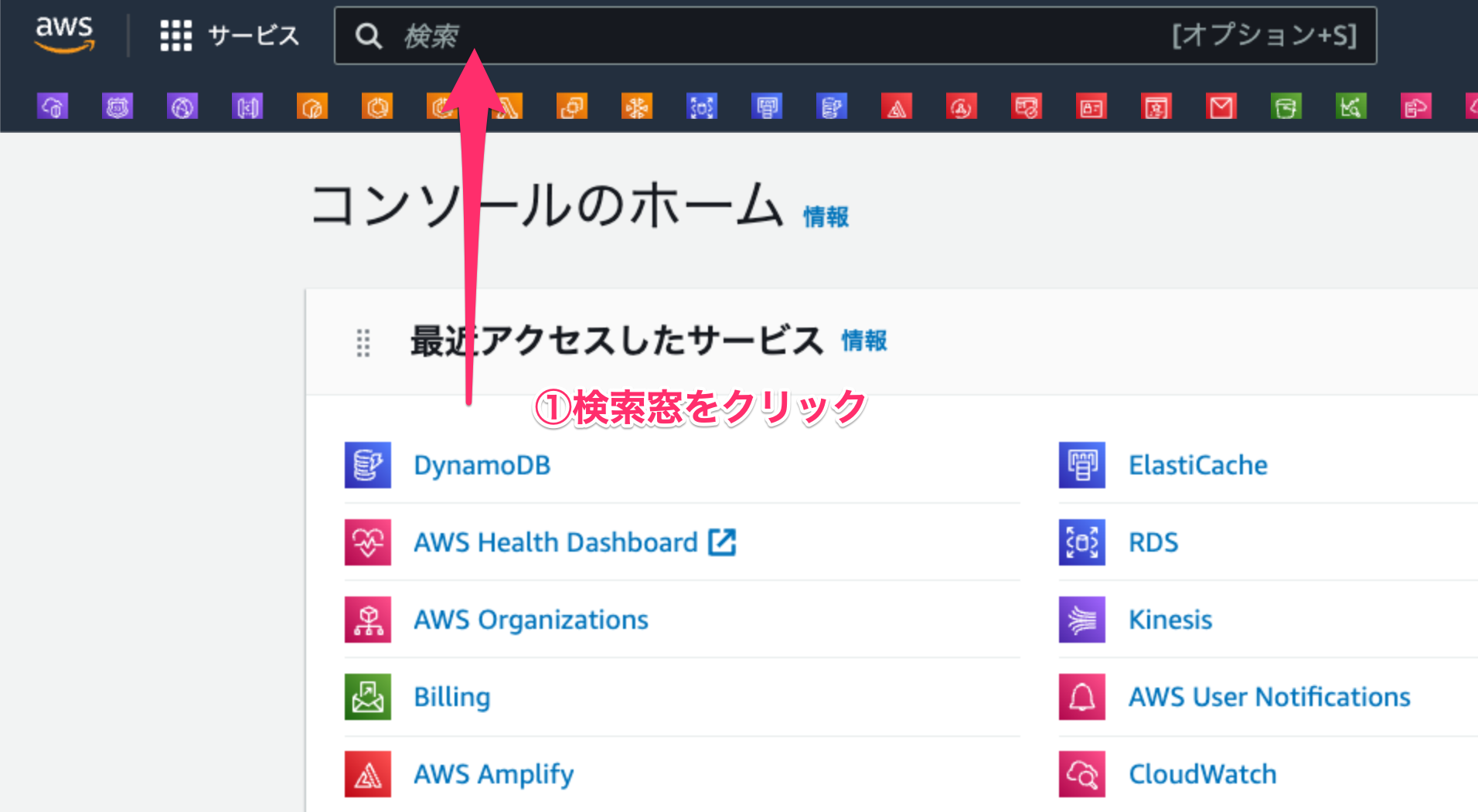Viewport: 1478px width, 812px height.
Task: Click the purple Kinesis stream icon
Action: click(x=1082, y=620)
